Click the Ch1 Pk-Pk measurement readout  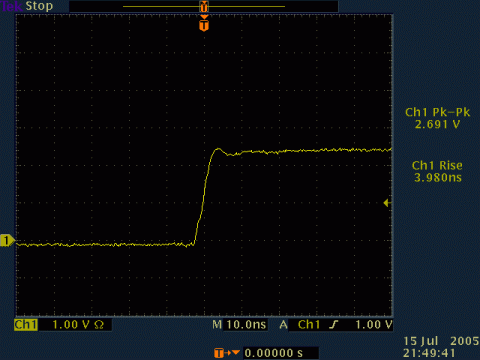coord(437,118)
